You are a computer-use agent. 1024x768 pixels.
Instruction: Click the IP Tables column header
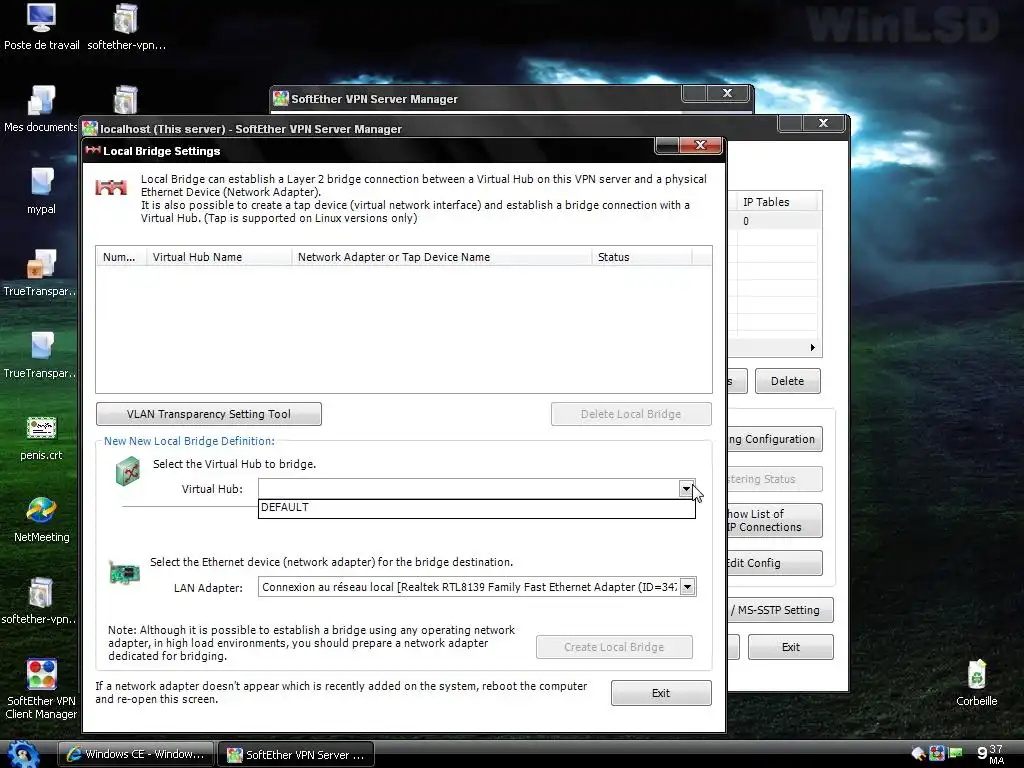click(777, 202)
